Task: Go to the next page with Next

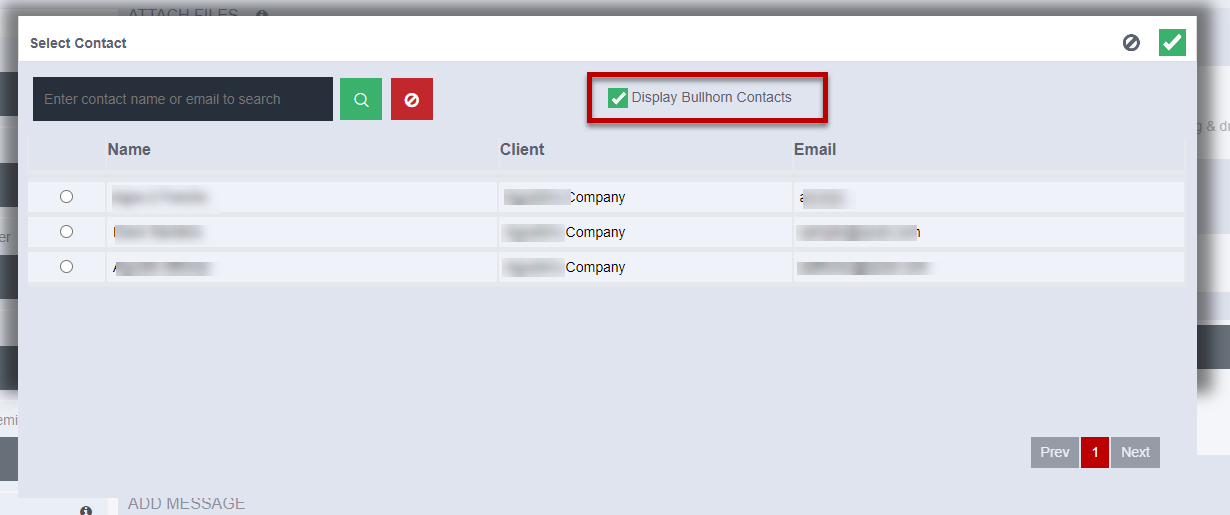Action: 1135,452
